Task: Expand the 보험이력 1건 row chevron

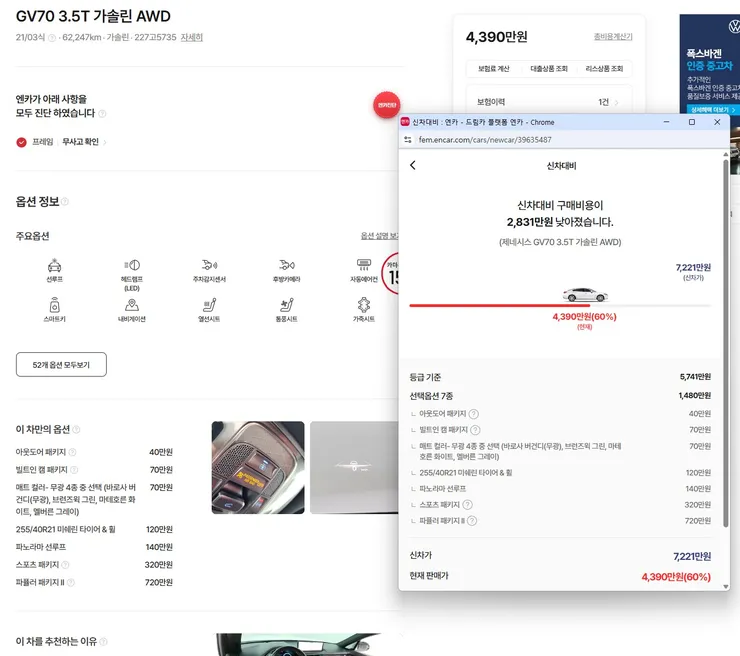Action: click(616, 102)
